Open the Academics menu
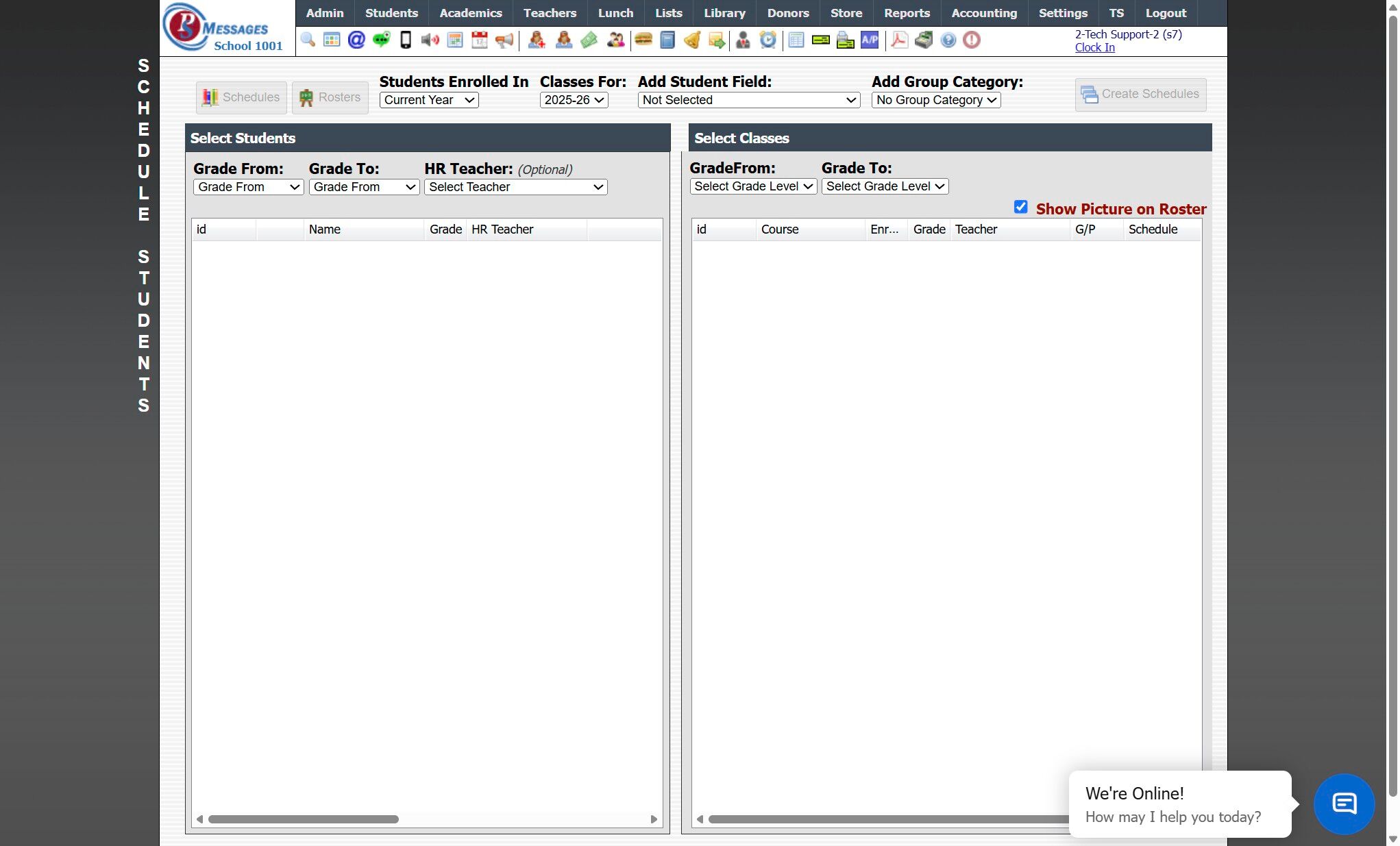 pos(470,13)
